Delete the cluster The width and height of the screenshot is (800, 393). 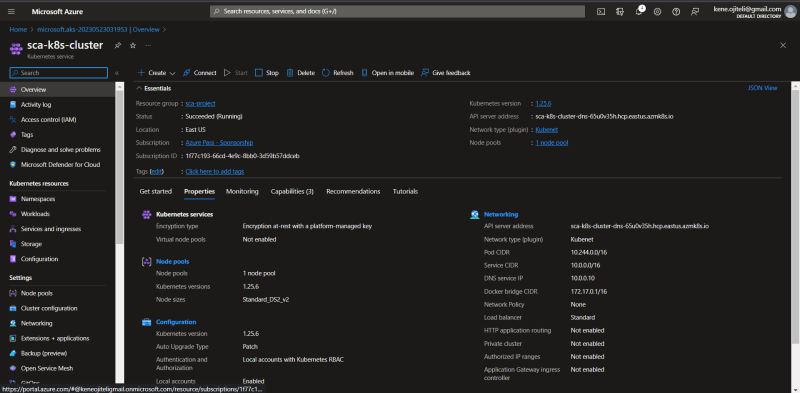[x=301, y=73]
